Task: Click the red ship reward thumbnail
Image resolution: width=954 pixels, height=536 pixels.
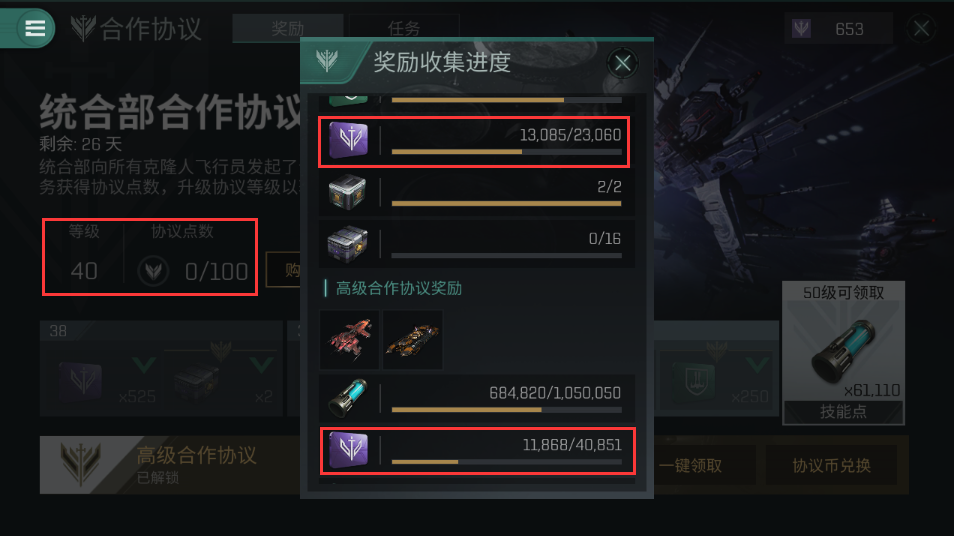Action: pos(349,339)
